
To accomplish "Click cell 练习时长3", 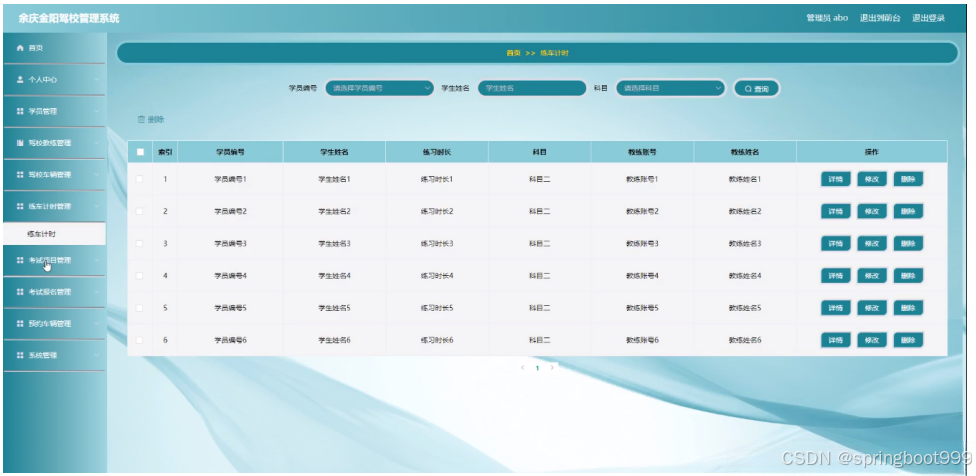I will [x=436, y=243].
